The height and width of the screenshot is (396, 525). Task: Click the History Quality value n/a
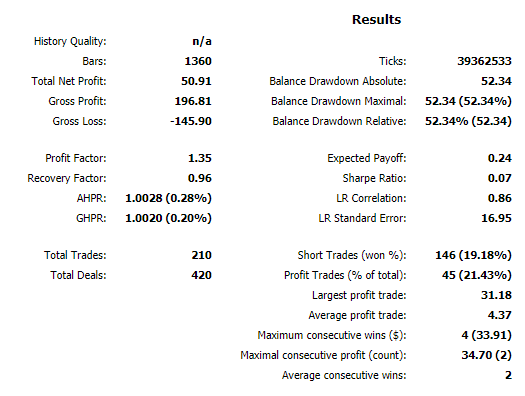pos(202,41)
